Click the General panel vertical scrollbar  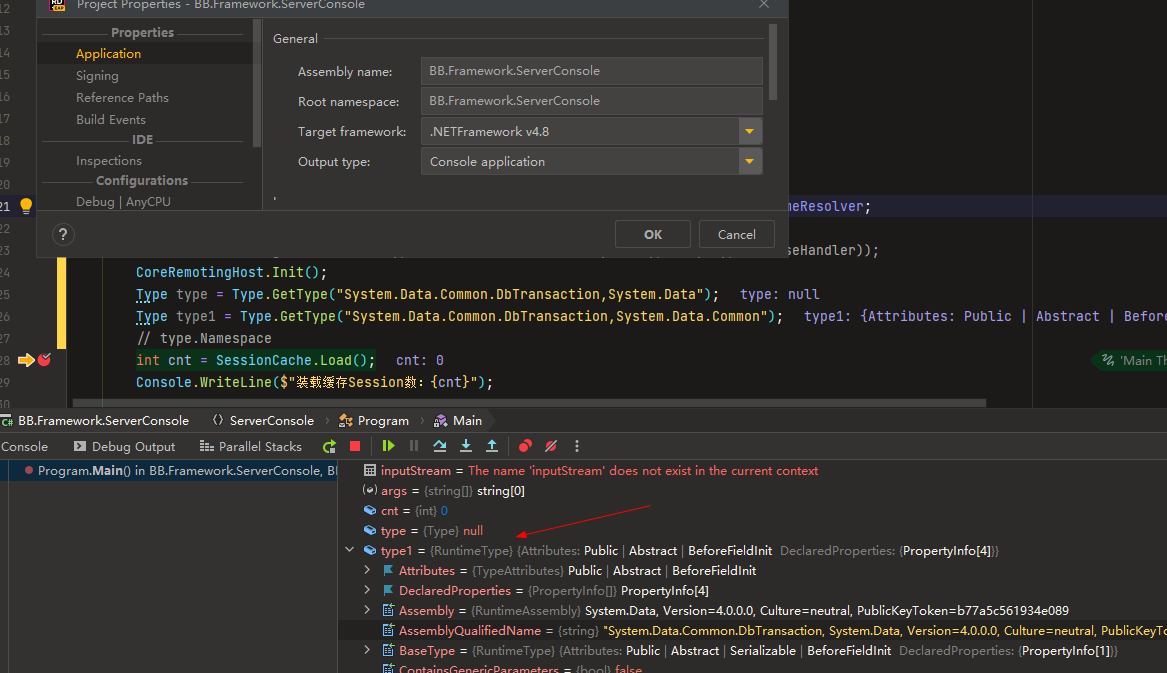[x=773, y=62]
